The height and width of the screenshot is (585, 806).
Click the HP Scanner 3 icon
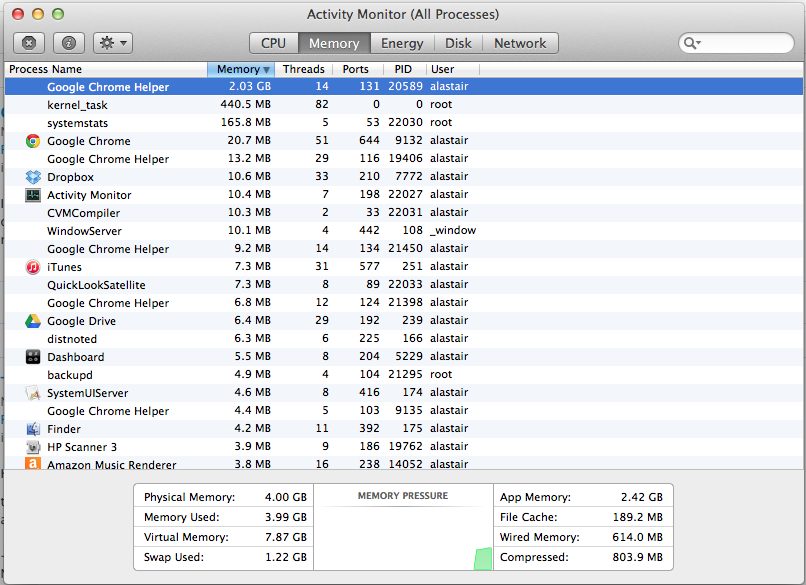(x=33, y=447)
